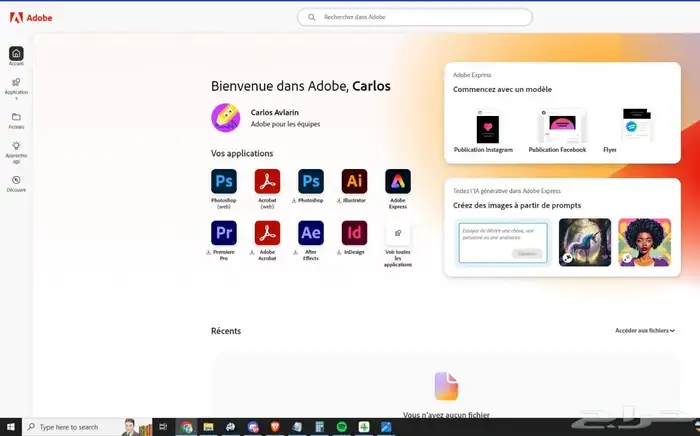Open the Fichiers folder sidebar icon
The image size is (700, 436).
point(16,117)
